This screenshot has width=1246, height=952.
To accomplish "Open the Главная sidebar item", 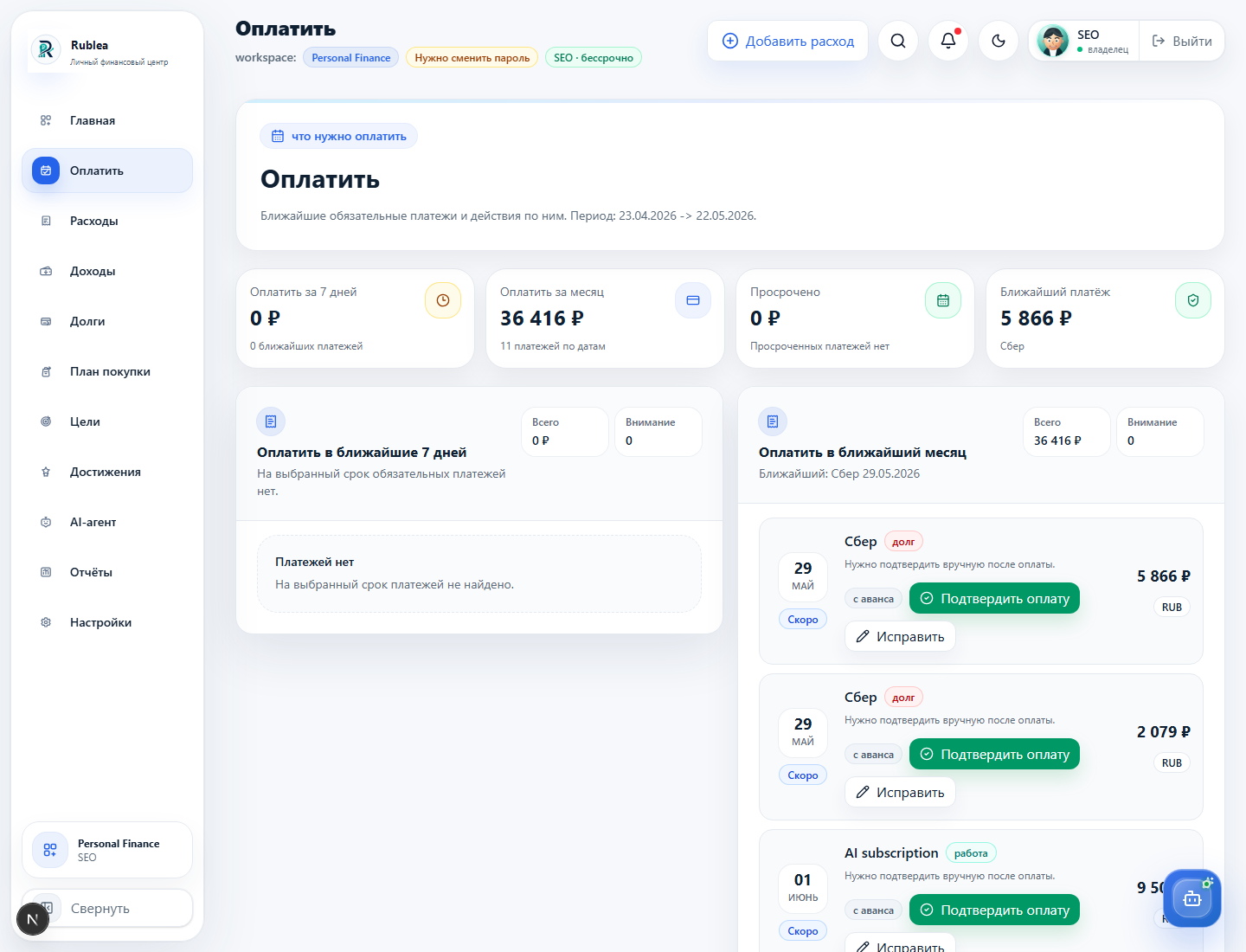I will (x=107, y=120).
